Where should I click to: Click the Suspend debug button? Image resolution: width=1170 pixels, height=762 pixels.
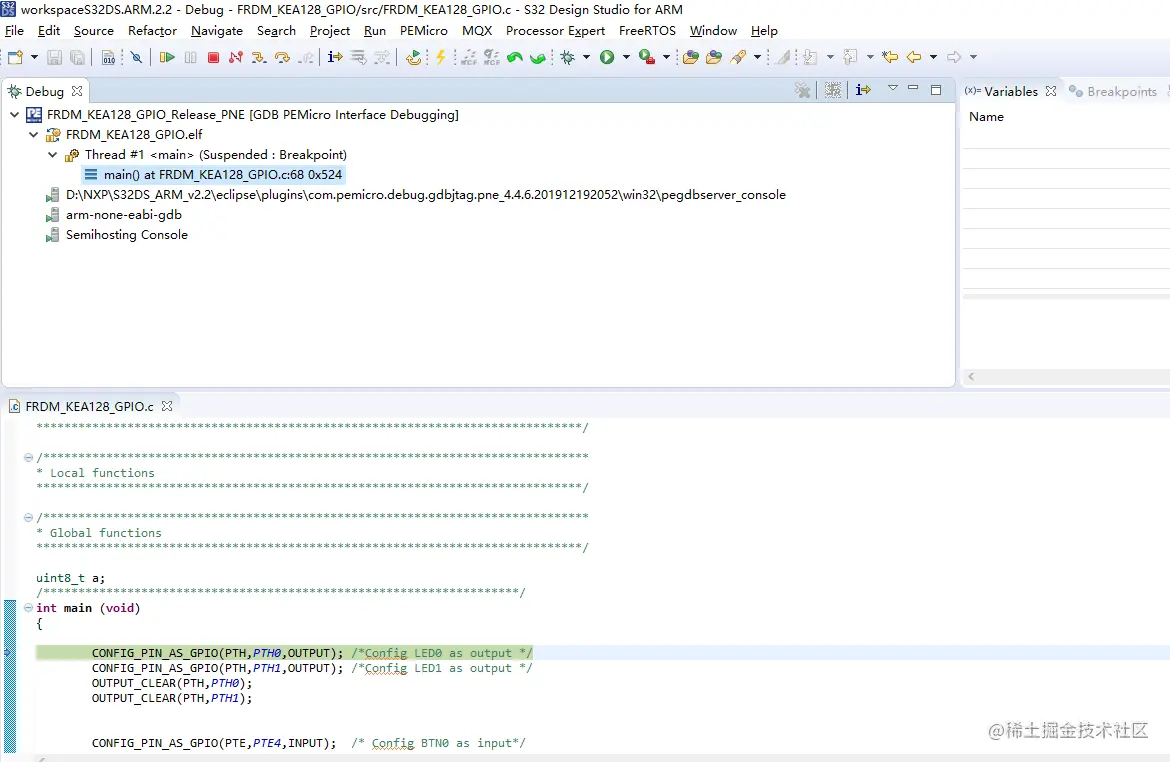point(190,57)
